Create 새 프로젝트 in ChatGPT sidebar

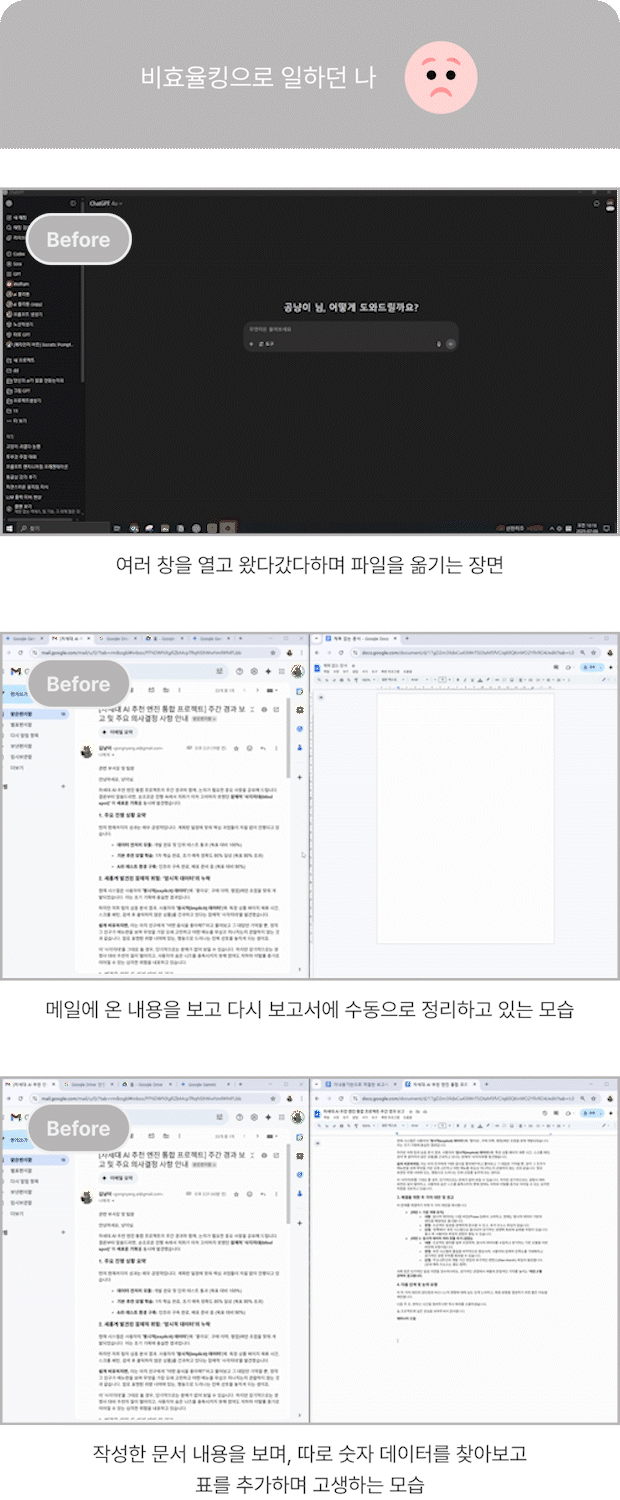click(23, 359)
